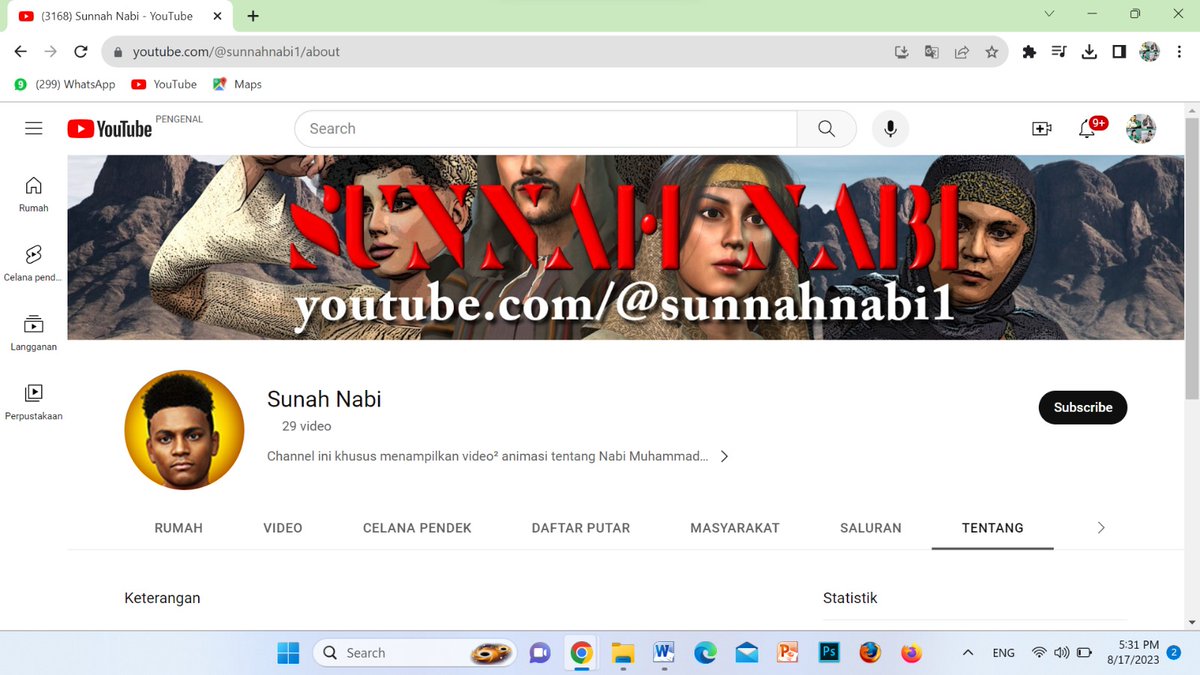Click the Chrome back arrow
The image size is (1200, 675).
[20, 52]
